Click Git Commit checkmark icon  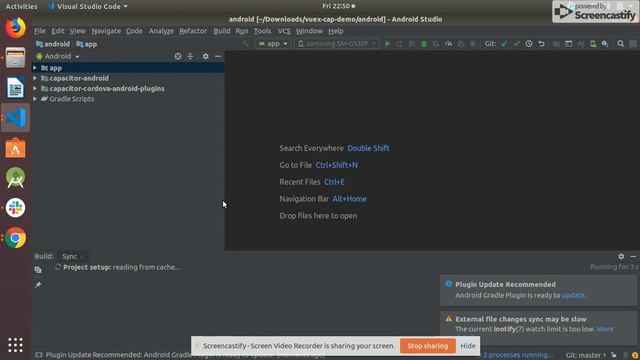(517, 44)
